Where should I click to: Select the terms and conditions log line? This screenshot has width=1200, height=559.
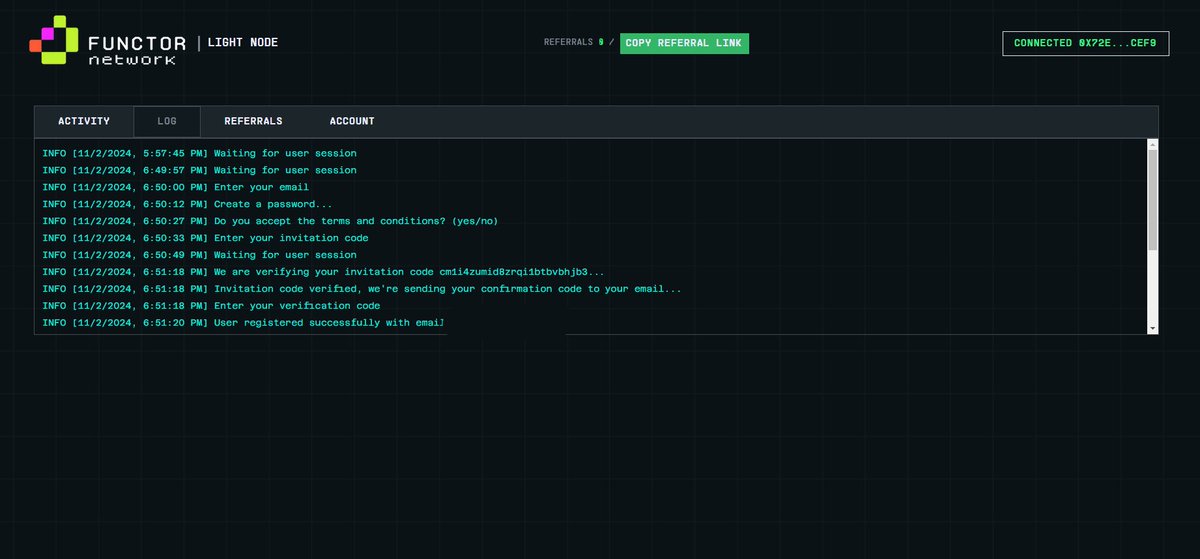270,221
